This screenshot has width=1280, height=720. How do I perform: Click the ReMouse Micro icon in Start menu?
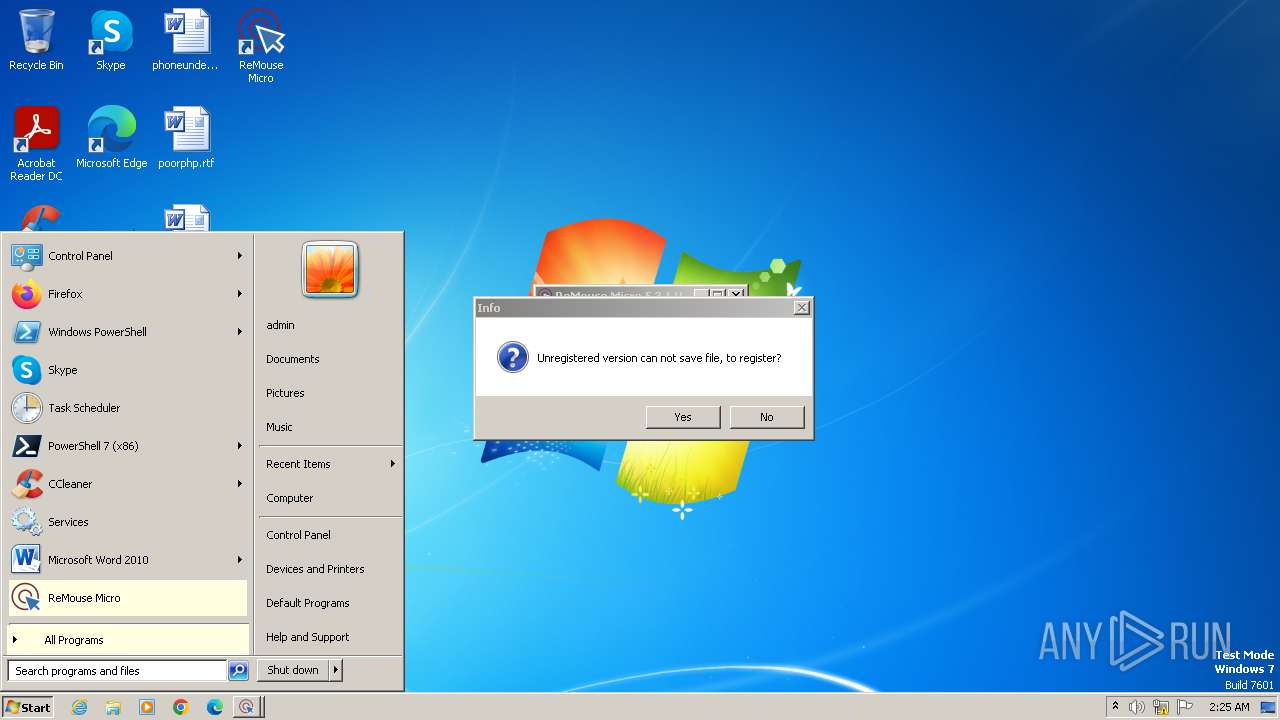click(27, 598)
